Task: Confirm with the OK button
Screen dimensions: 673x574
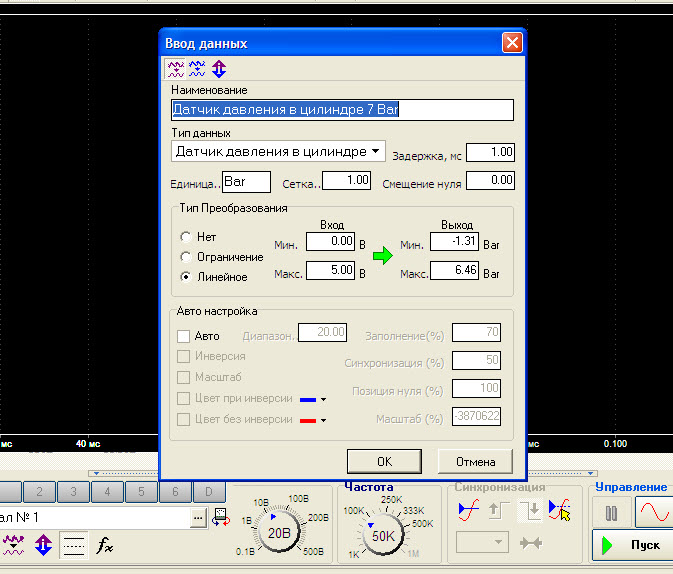Action: (x=384, y=462)
